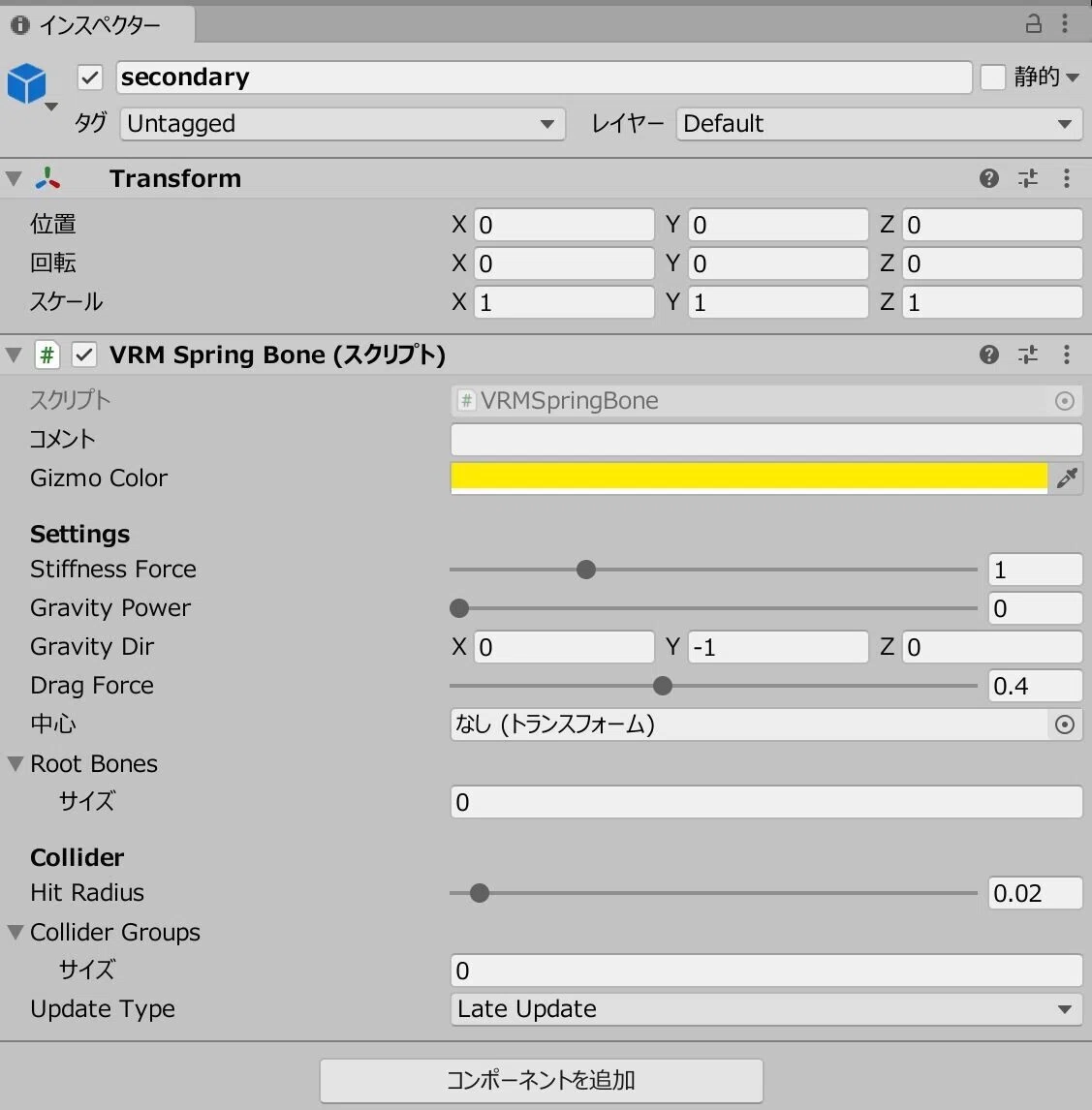Click the rotation Z field

992,264
